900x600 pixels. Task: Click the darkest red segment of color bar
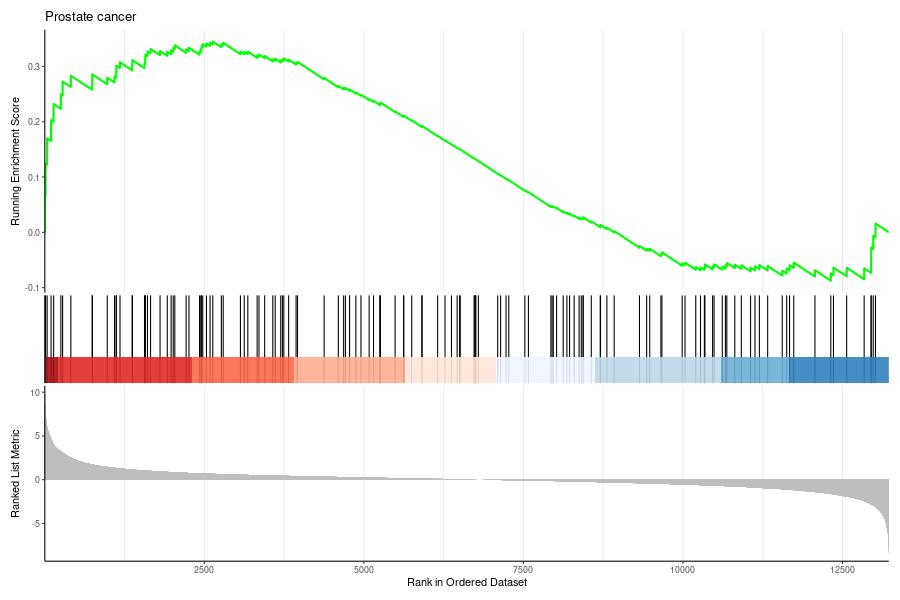click(51, 370)
